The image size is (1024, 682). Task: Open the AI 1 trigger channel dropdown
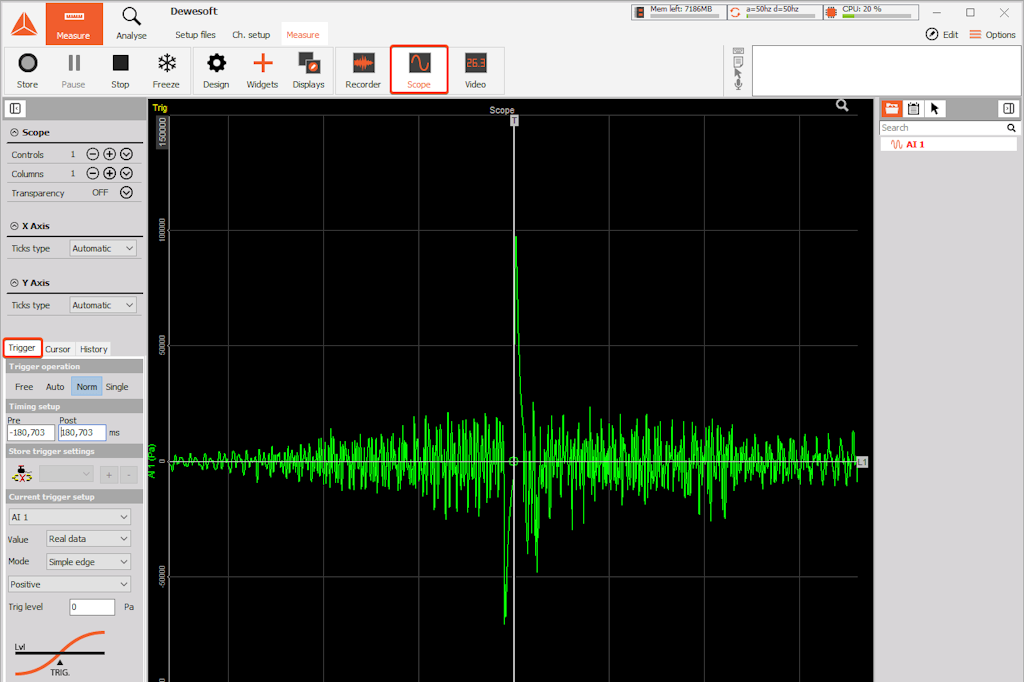[x=69, y=517]
